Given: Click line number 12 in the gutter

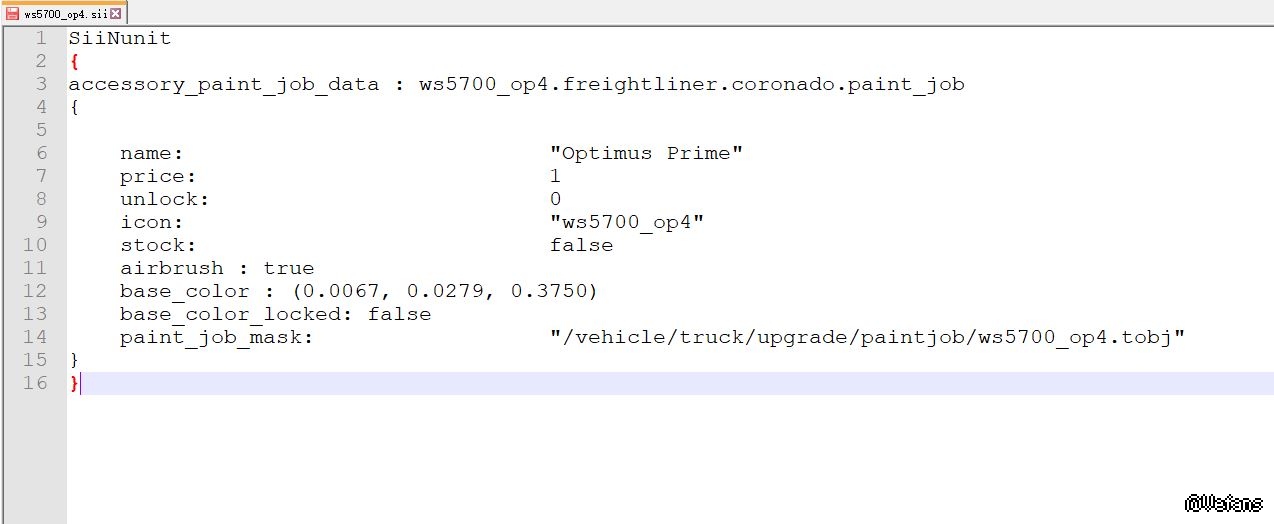Looking at the screenshot, I should [x=35, y=291].
